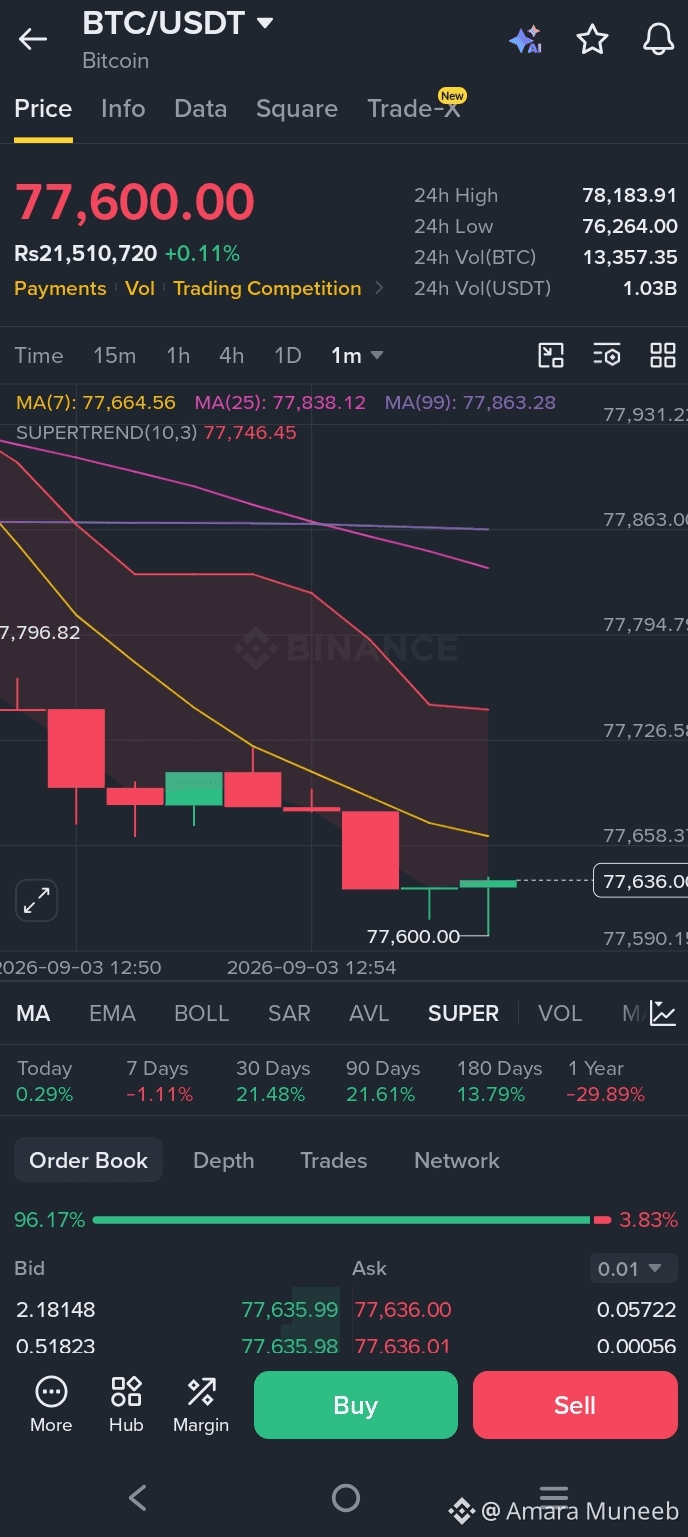Open the AI assistant sparkle icon
Screen dimensions: 688x1537
(x=525, y=39)
